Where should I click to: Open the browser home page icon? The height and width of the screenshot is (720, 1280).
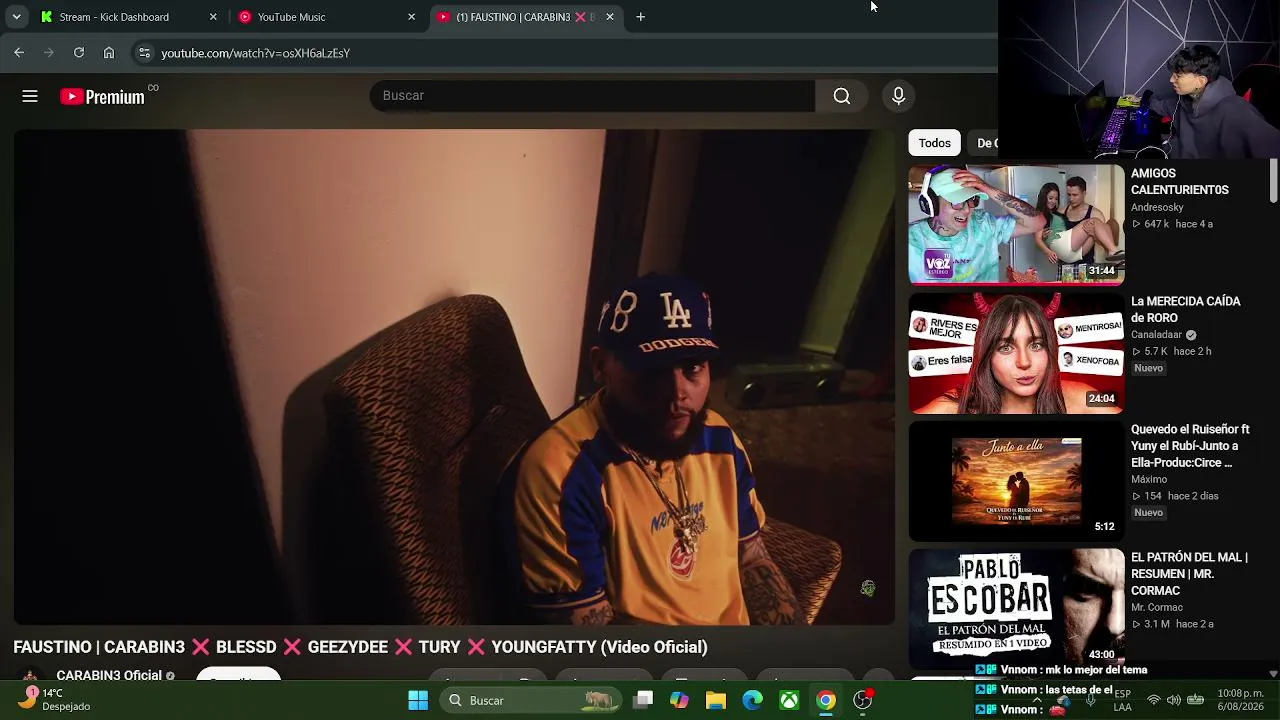point(109,53)
